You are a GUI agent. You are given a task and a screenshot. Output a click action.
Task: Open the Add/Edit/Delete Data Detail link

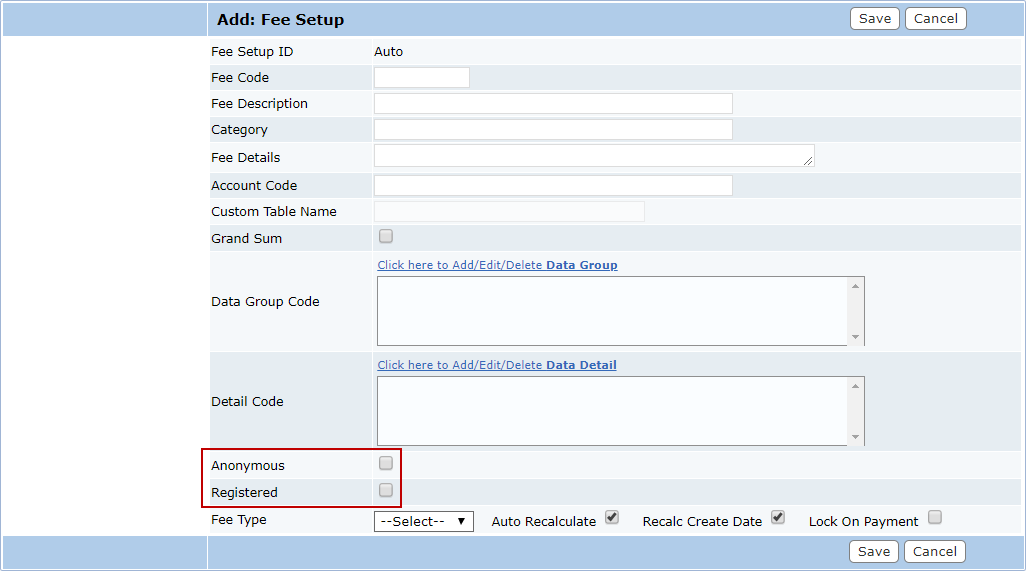point(497,365)
